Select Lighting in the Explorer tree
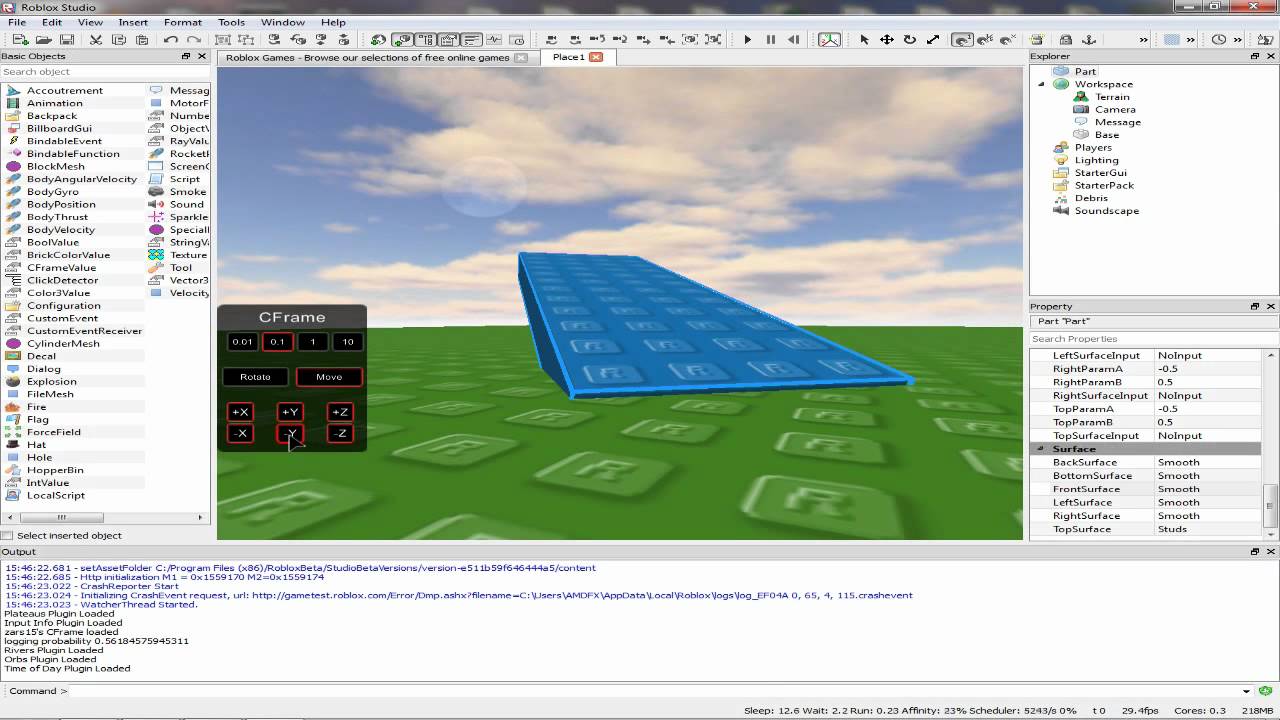This screenshot has width=1280, height=720. click(x=1096, y=160)
